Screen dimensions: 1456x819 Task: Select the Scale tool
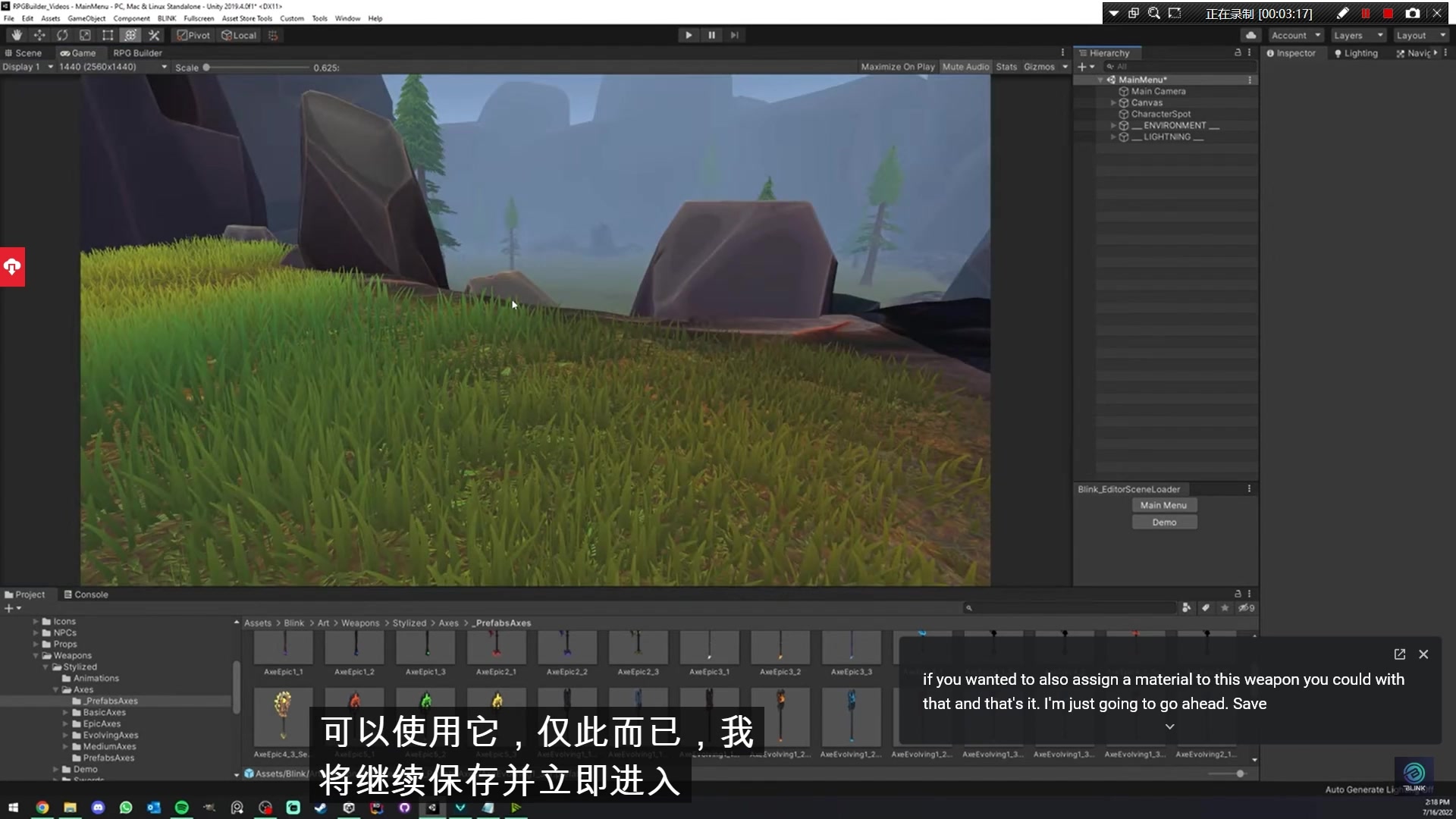click(85, 35)
